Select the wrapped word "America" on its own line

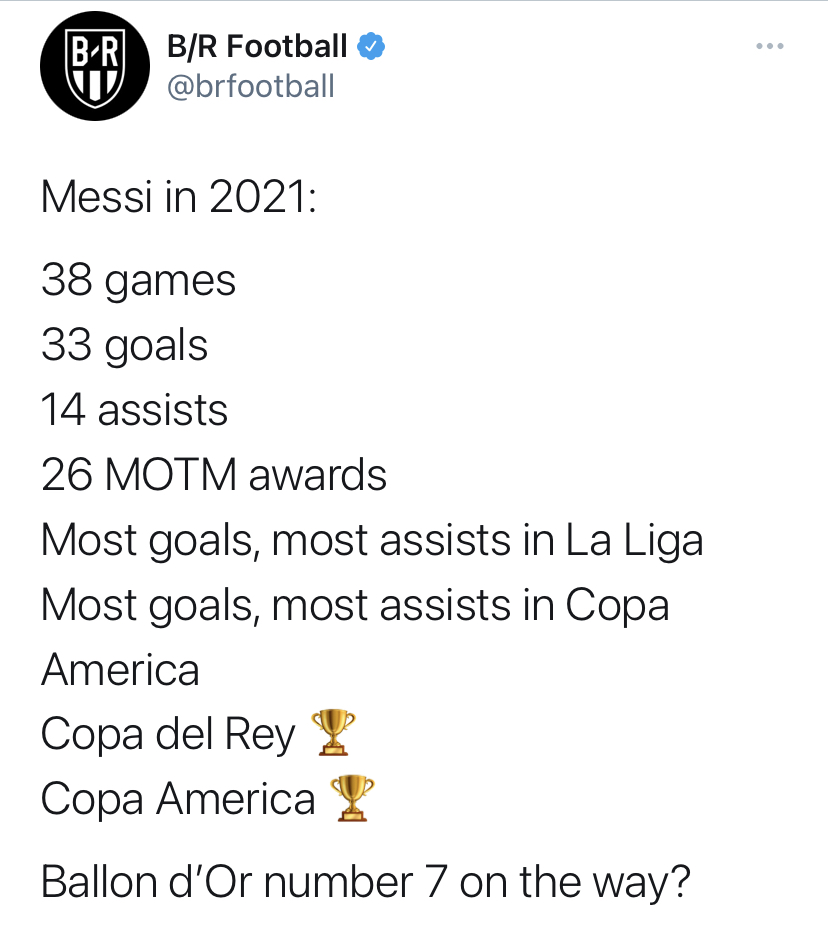coord(120,670)
